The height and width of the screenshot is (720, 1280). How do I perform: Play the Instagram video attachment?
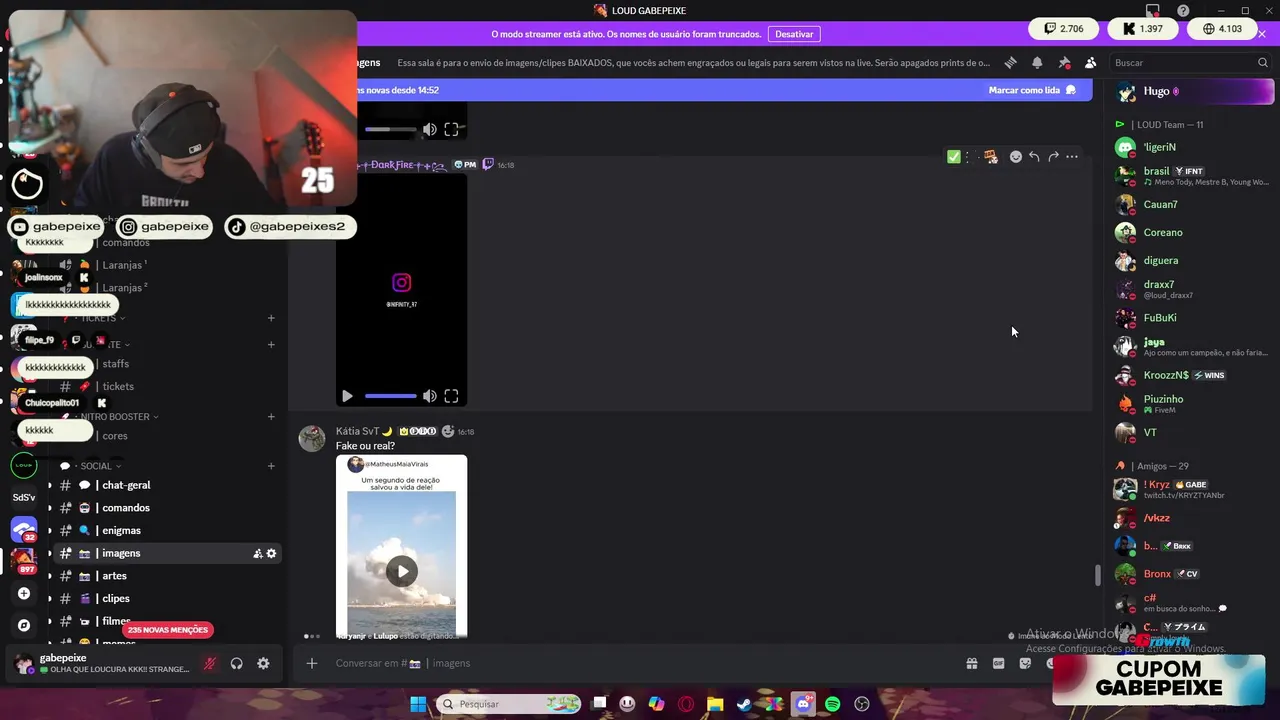347,396
